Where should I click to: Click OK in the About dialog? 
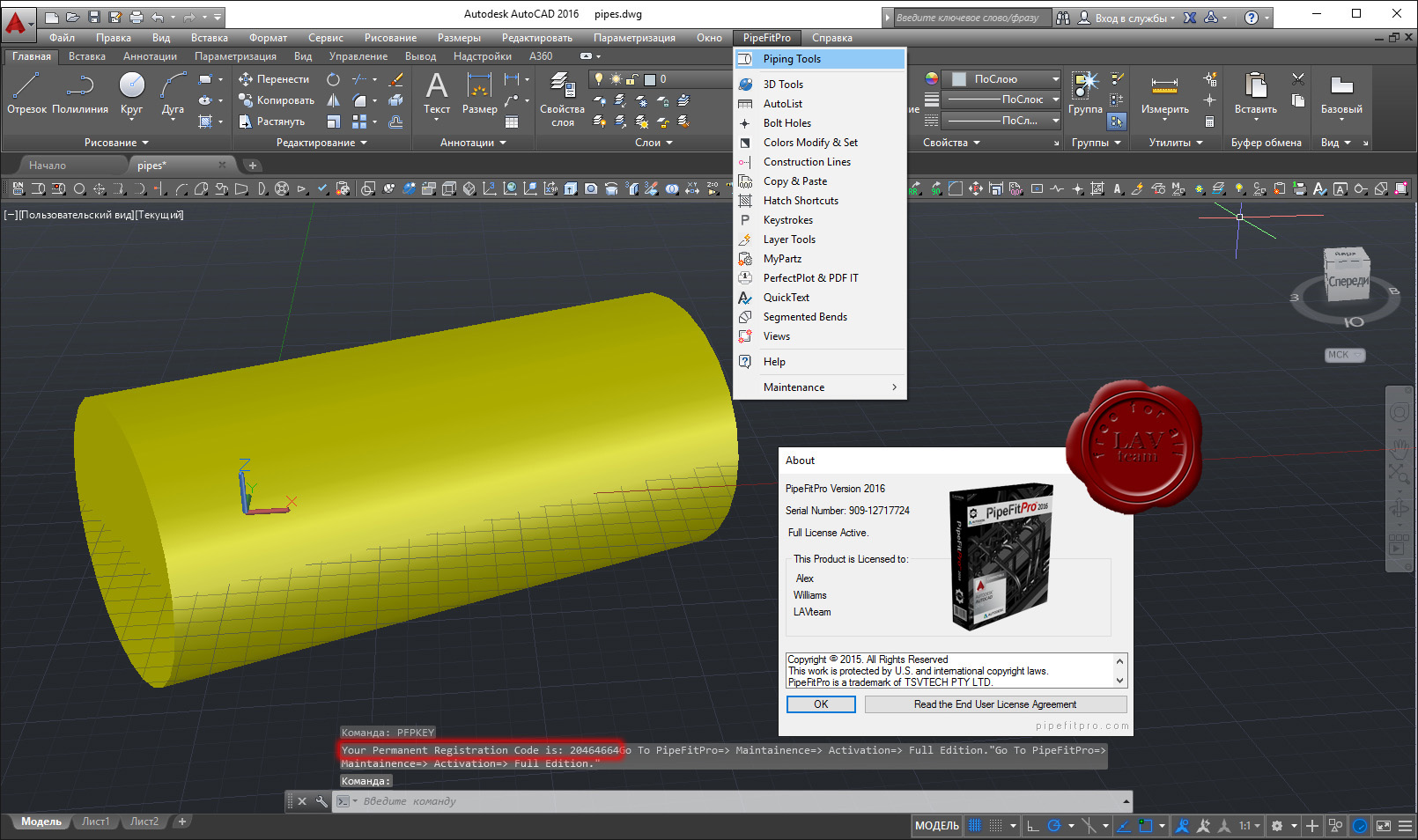point(821,704)
